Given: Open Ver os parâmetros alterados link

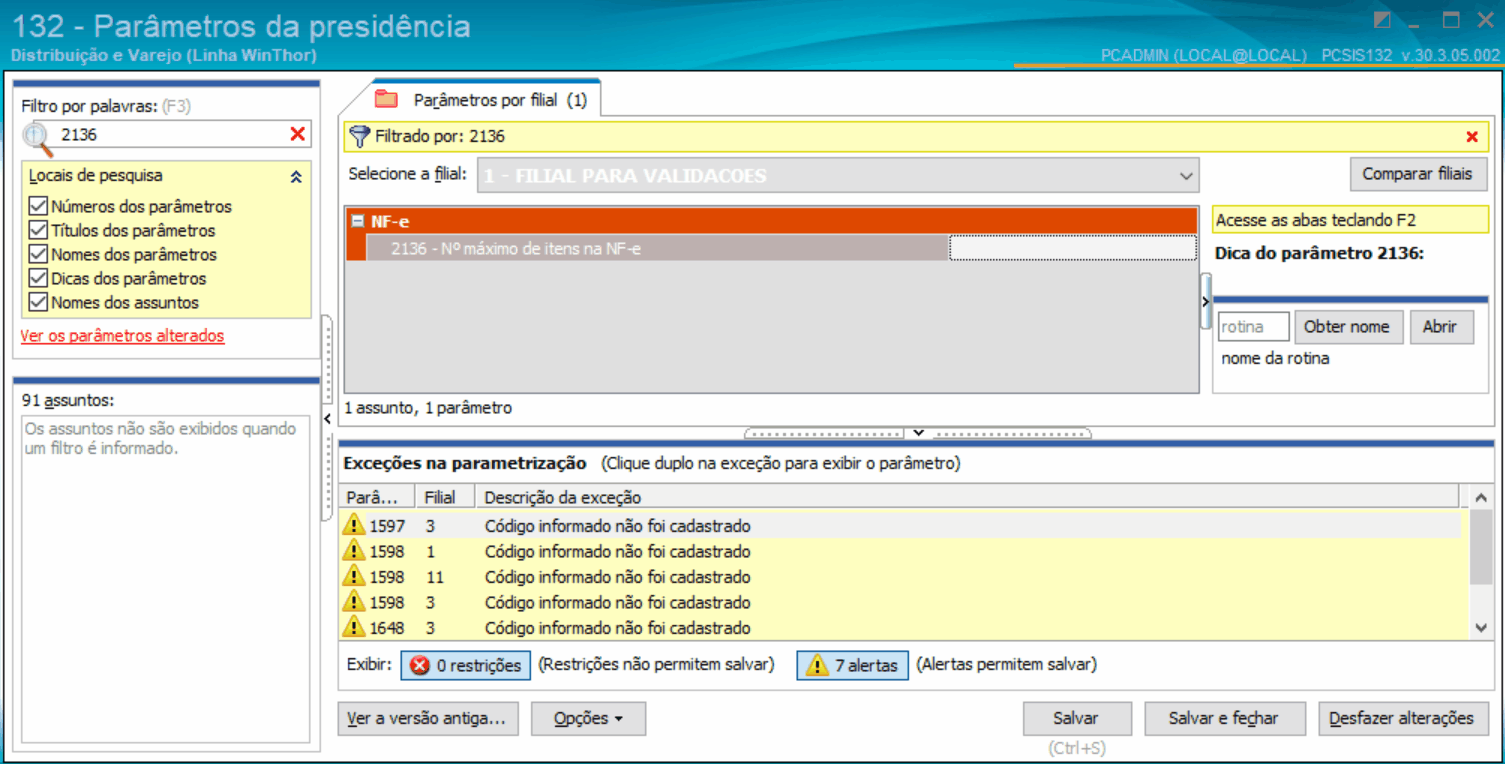Looking at the screenshot, I should [122, 336].
